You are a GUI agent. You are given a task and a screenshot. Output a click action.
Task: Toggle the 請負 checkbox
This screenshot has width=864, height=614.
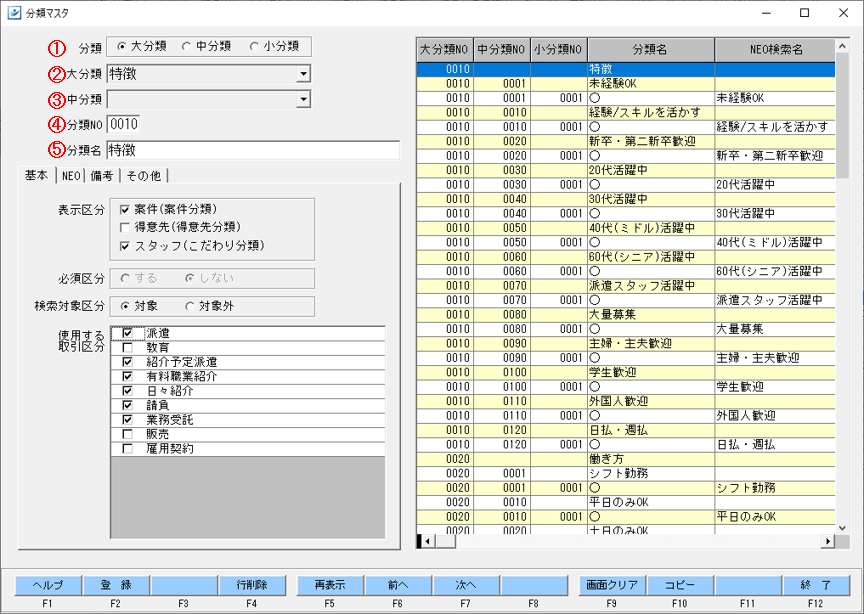point(127,406)
